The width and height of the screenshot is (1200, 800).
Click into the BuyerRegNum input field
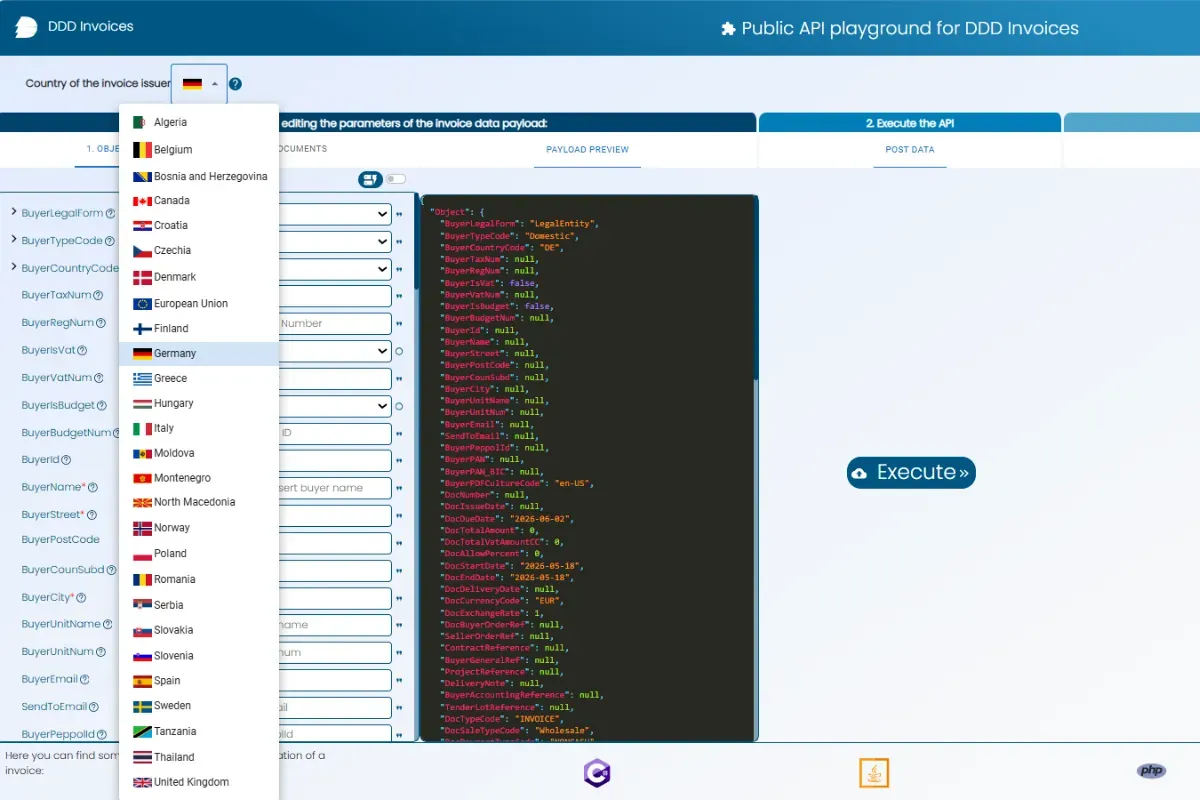pyautogui.click(x=335, y=324)
